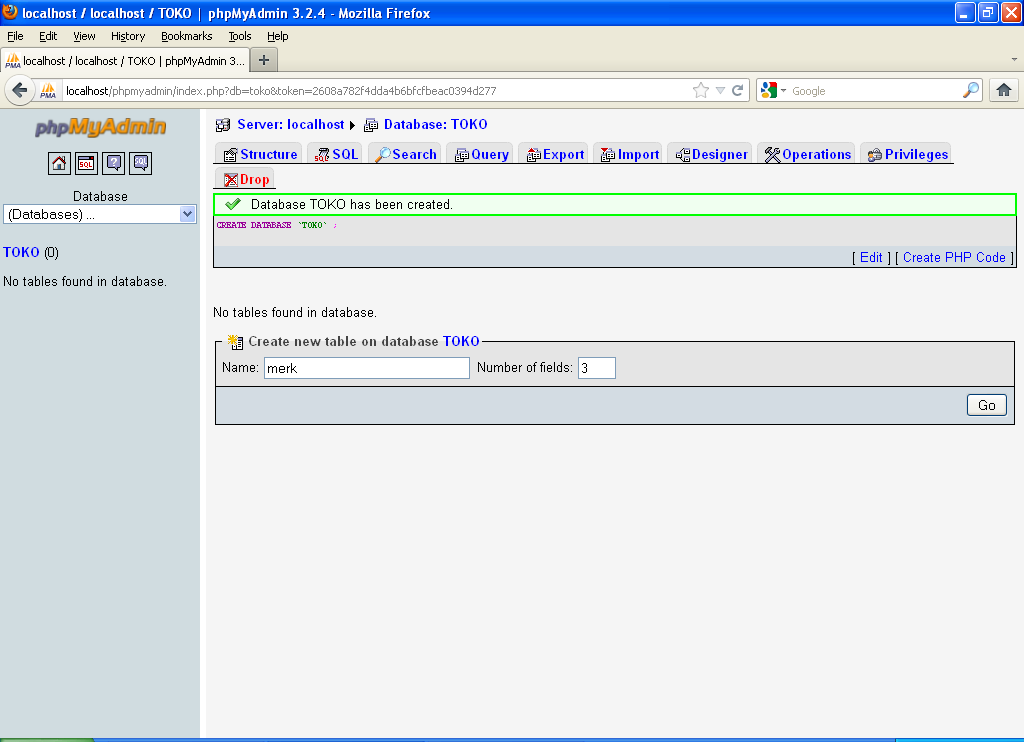
Task: Open the Tools menu
Action: 239,36
